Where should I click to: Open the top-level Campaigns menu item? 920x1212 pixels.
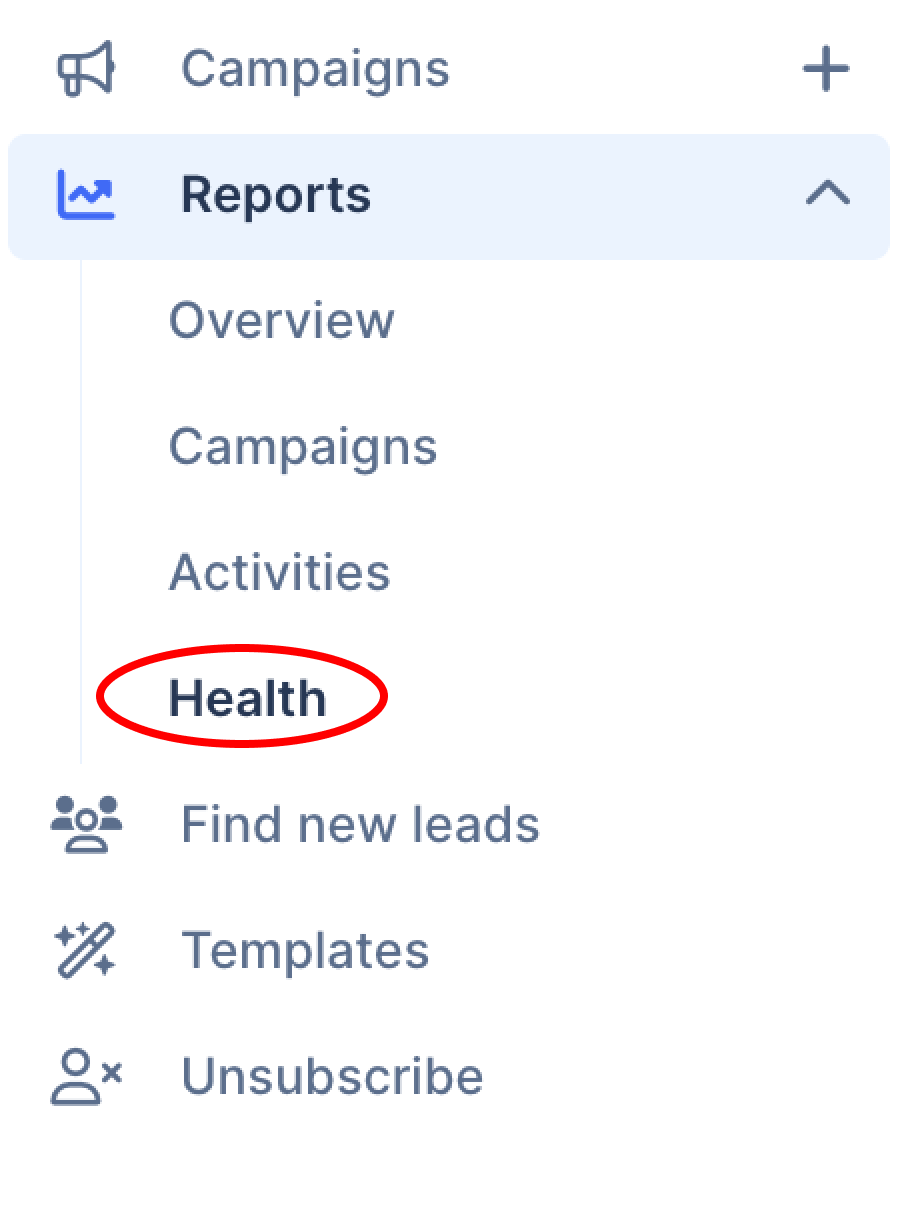click(315, 70)
